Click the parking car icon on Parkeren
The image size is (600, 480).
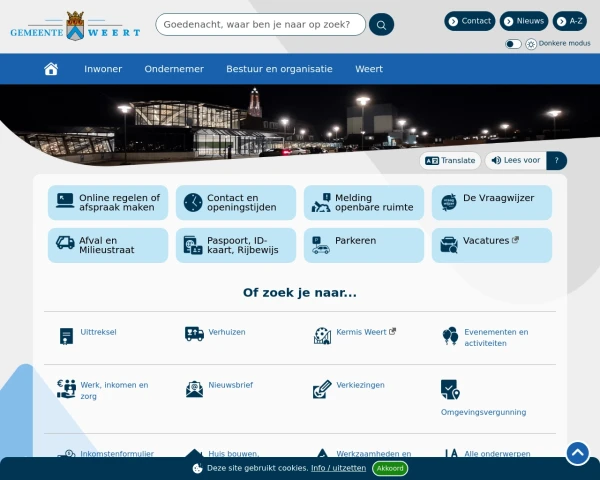click(321, 245)
